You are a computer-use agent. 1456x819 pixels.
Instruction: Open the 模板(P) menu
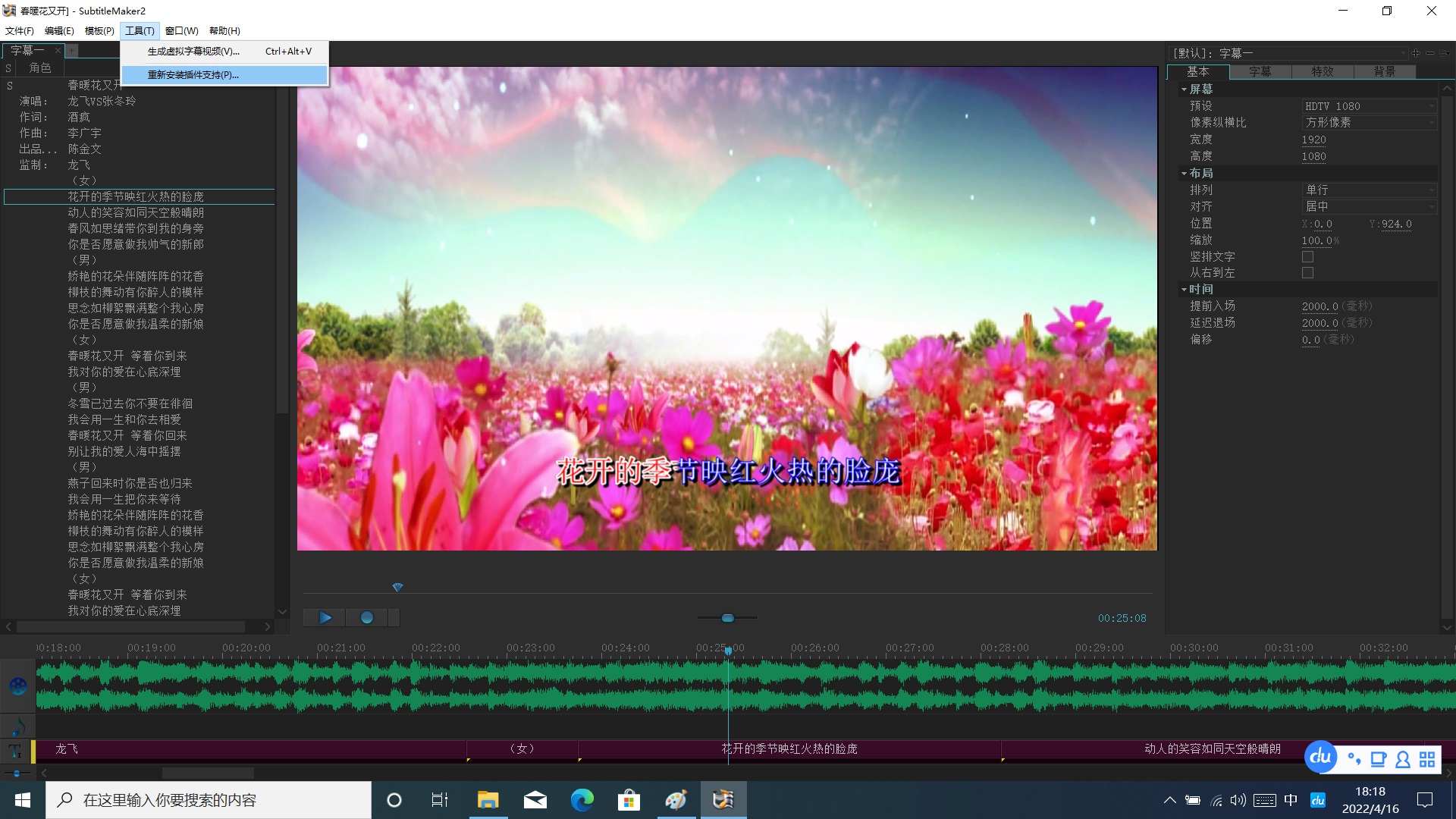(x=99, y=31)
